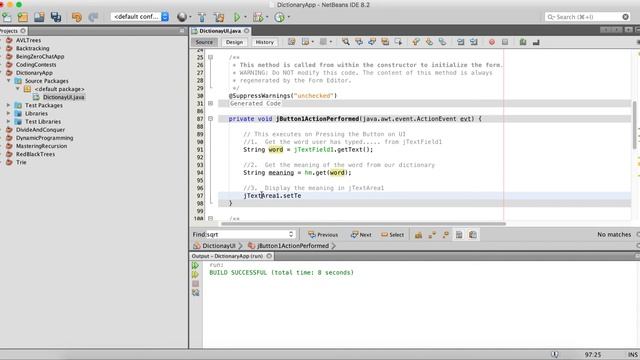Image resolution: width=640 pixels, height=360 pixels.
Task: Click the Find Selection magnifier icon in editor toolbar
Action: (345, 42)
